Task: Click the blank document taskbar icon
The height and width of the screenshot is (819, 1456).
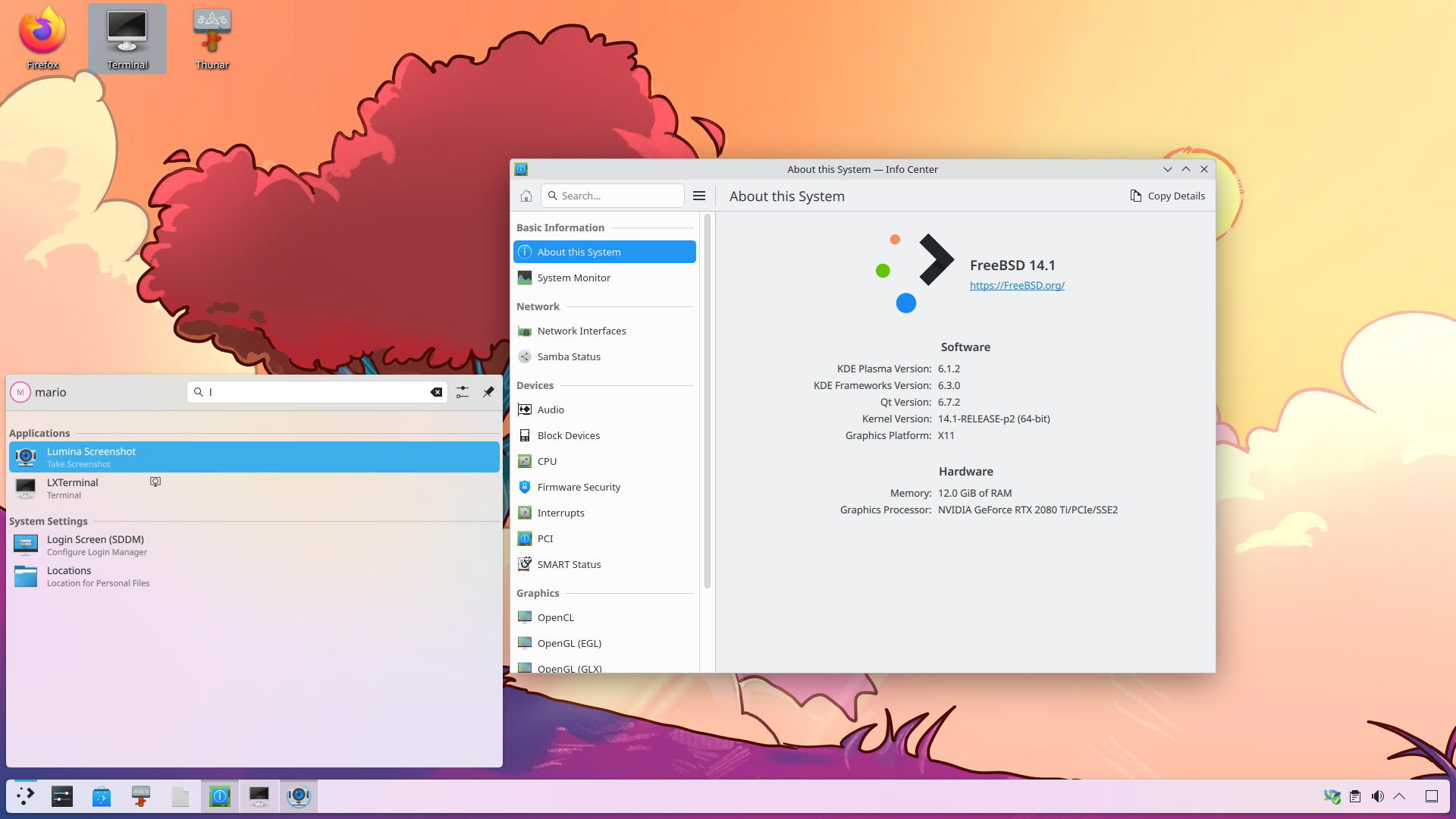Action: tap(180, 796)
